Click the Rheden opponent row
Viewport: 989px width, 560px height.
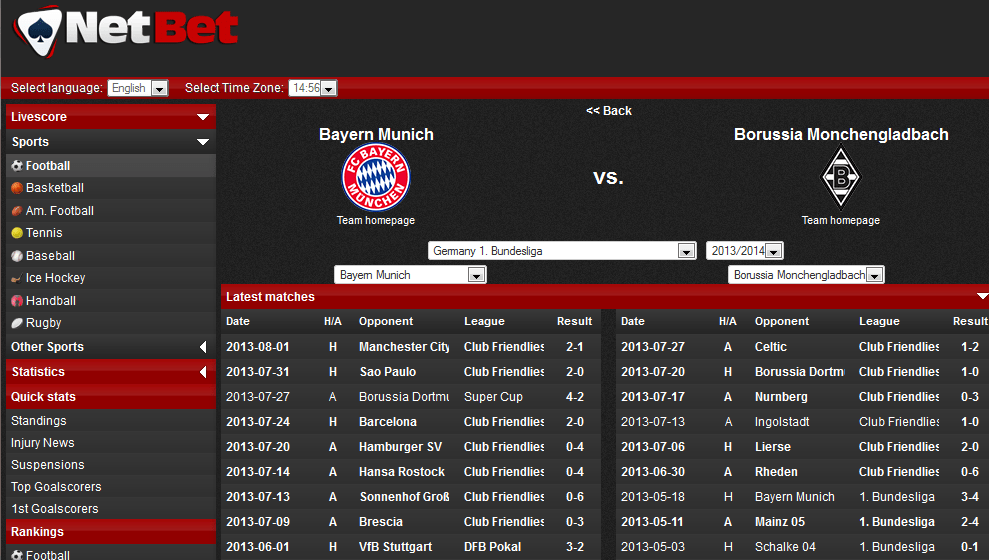[776, 472]
